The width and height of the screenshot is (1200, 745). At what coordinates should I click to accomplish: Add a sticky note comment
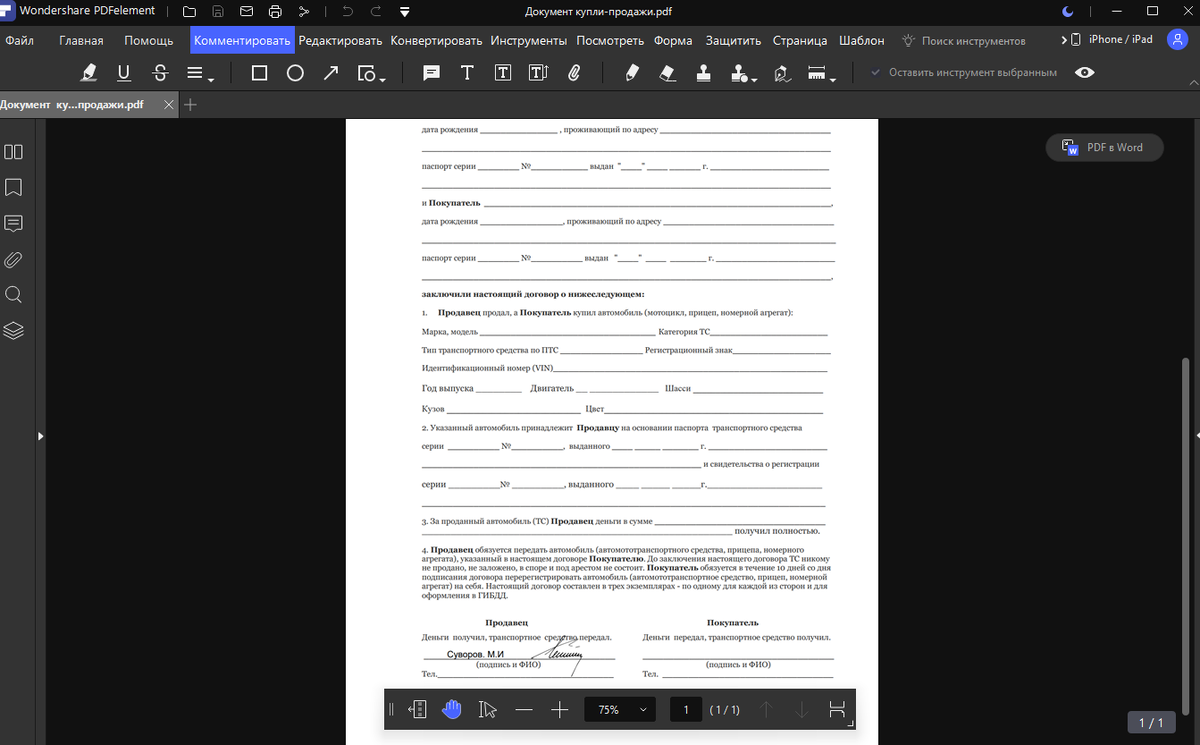pos(431,73)
